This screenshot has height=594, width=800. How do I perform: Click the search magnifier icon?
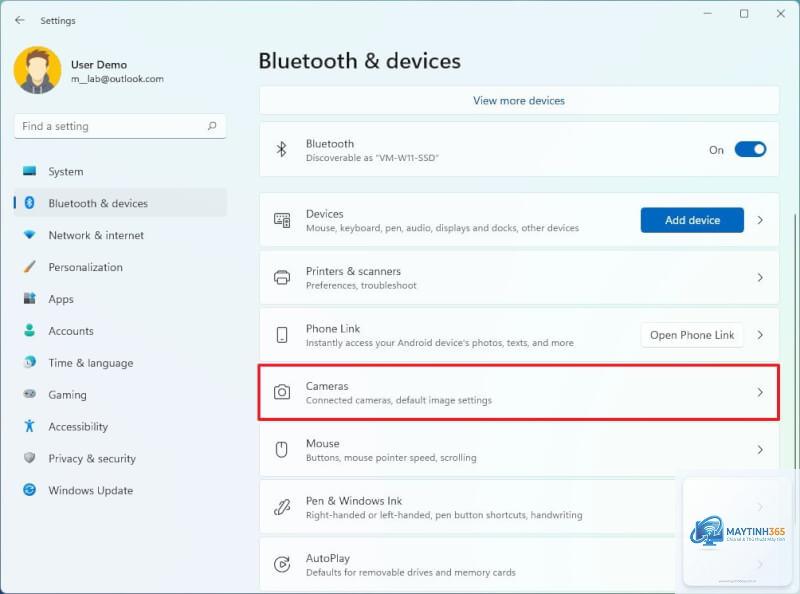coord(212,126)
